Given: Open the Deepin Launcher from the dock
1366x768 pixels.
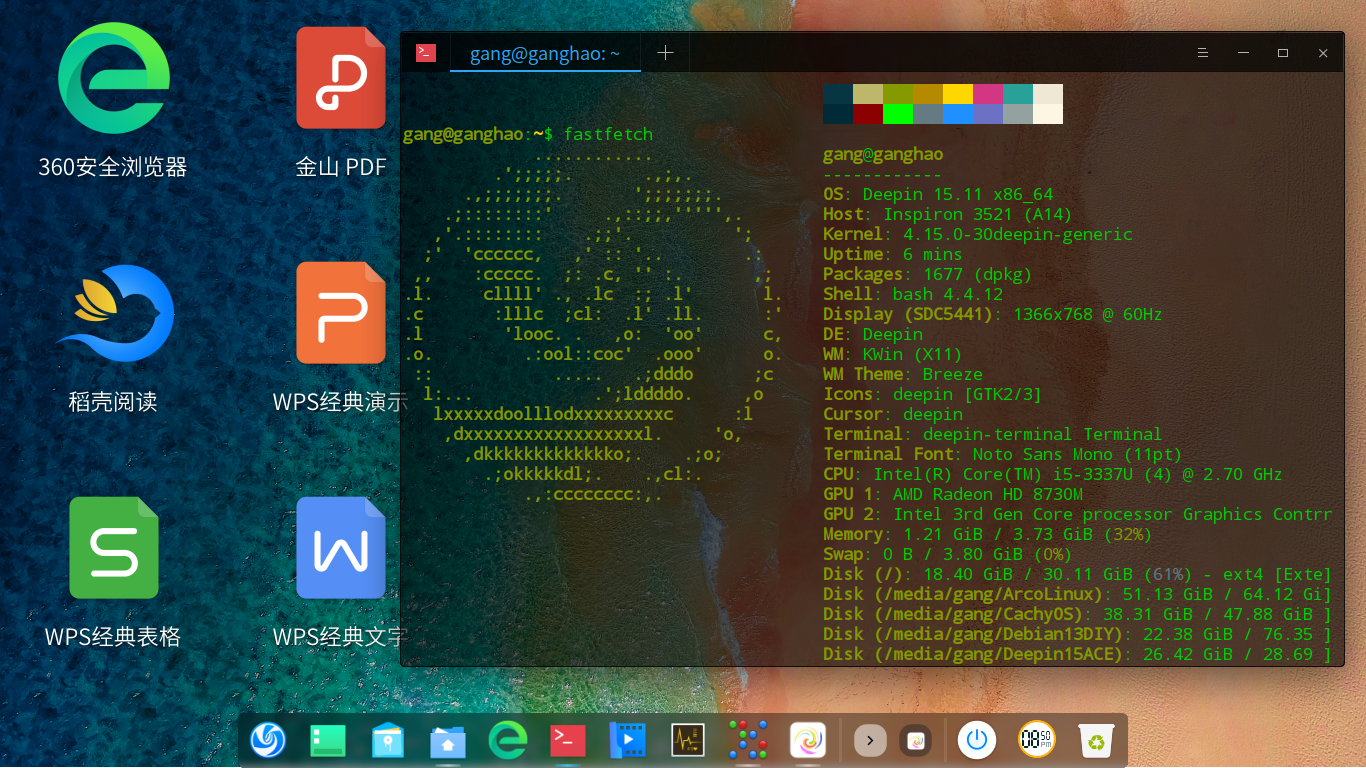Looking at the screenshot, I should point(268,740).
